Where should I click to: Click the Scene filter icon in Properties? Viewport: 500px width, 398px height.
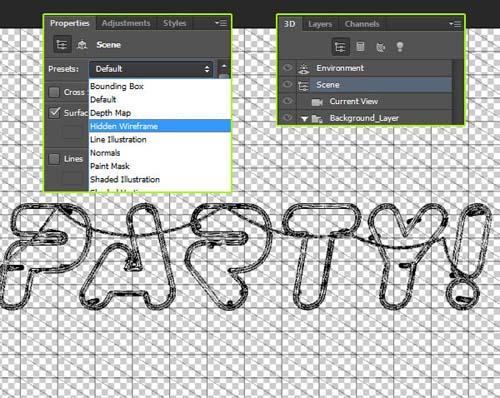[x=62, y=44]
